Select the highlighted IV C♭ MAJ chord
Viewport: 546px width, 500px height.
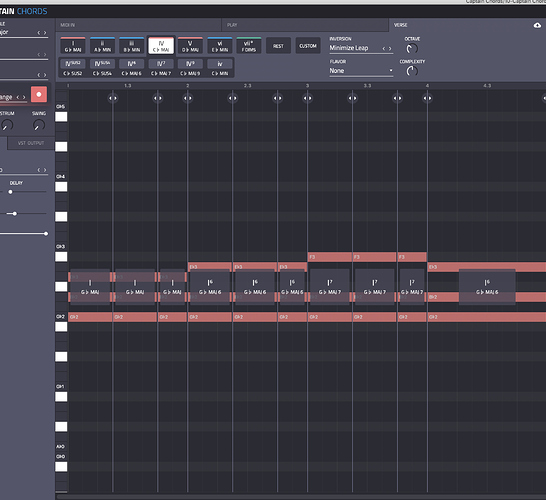pos(161,46)
